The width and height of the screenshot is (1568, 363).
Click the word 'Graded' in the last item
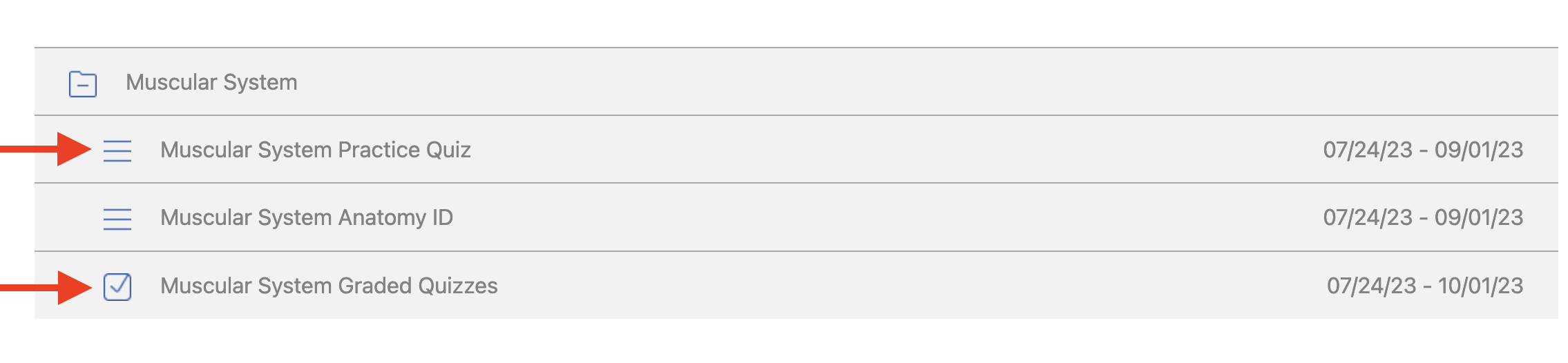pos(374,286)
